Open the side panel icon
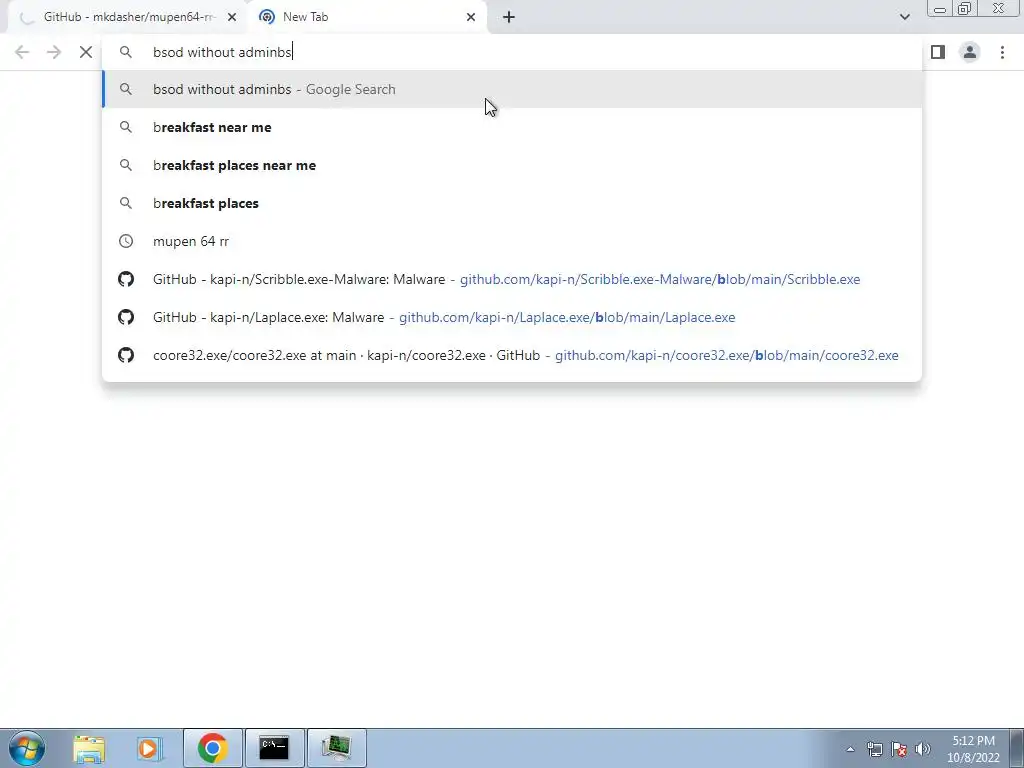1024x768 pixels. coord(938,52)
